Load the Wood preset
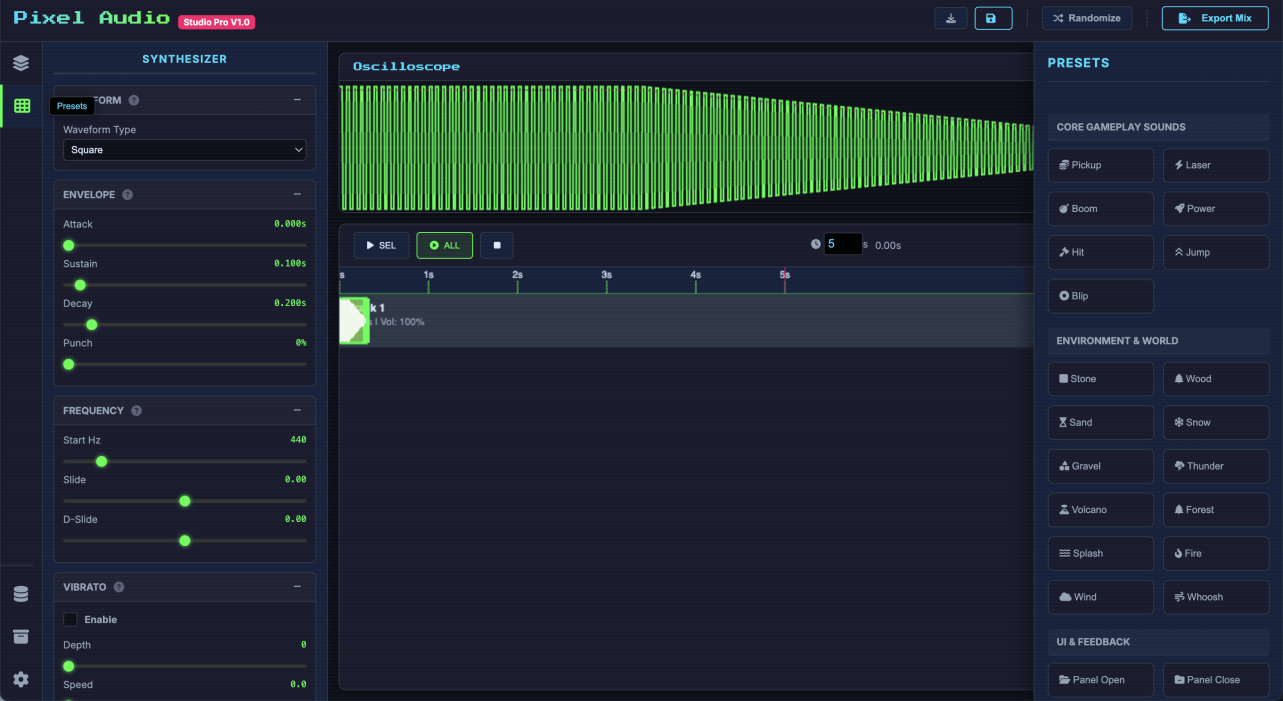 [x=1216, y=379]
